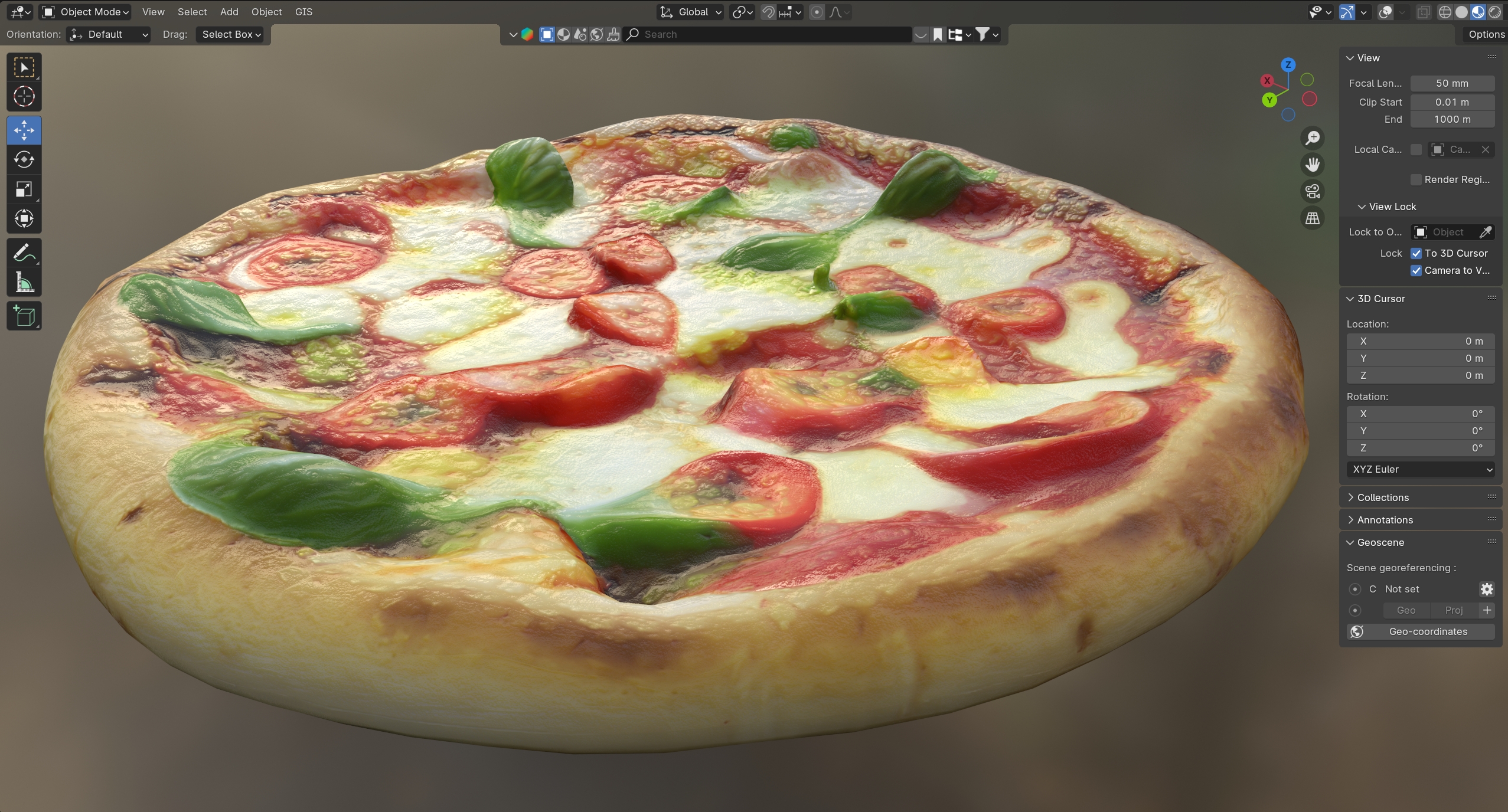Activate the Scale tool
Image resolution: width=1508 pixels, height=812 pixels.
tap(24, 189)
